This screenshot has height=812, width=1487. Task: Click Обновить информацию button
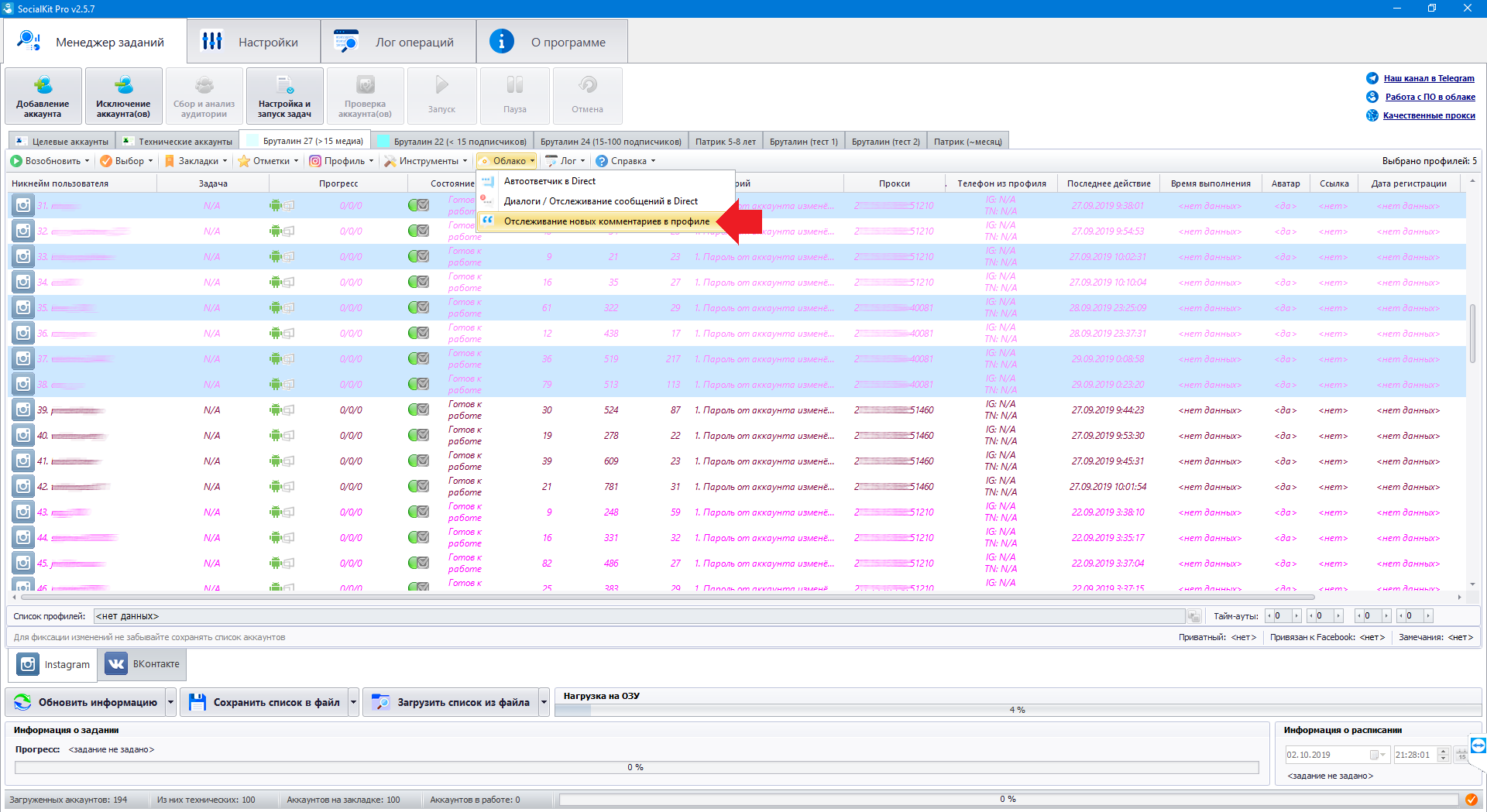coord(86,702)
